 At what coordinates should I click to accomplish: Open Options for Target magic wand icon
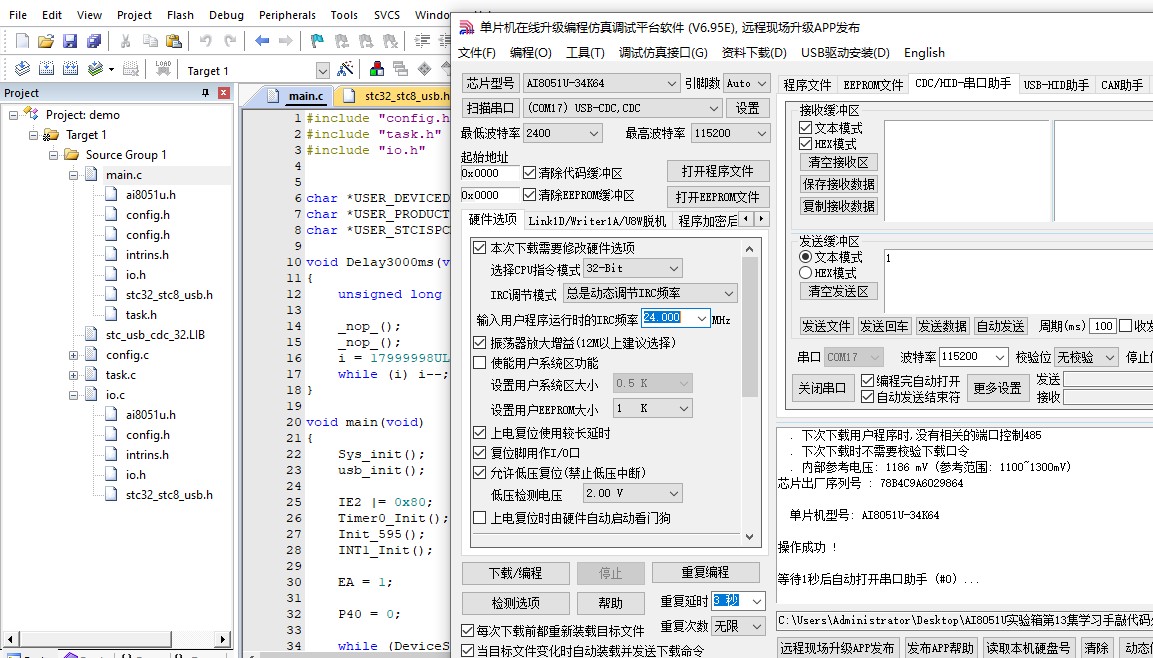coord(345,70)
